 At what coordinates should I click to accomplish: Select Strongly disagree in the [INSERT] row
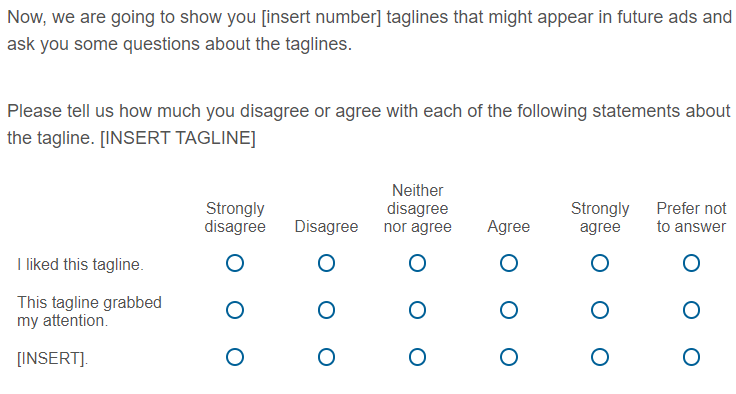(235, 357)
